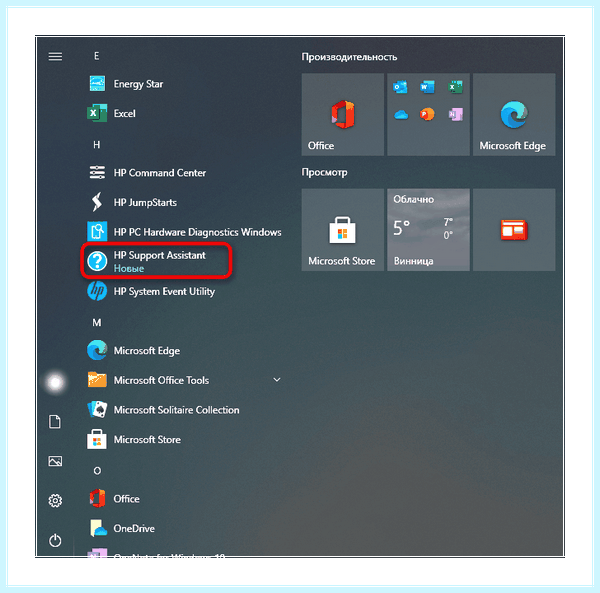Open the Microsoft Store tile
The width and height of the screenshot is (600, 593).
pyautogui.click(x=342, y=230)
